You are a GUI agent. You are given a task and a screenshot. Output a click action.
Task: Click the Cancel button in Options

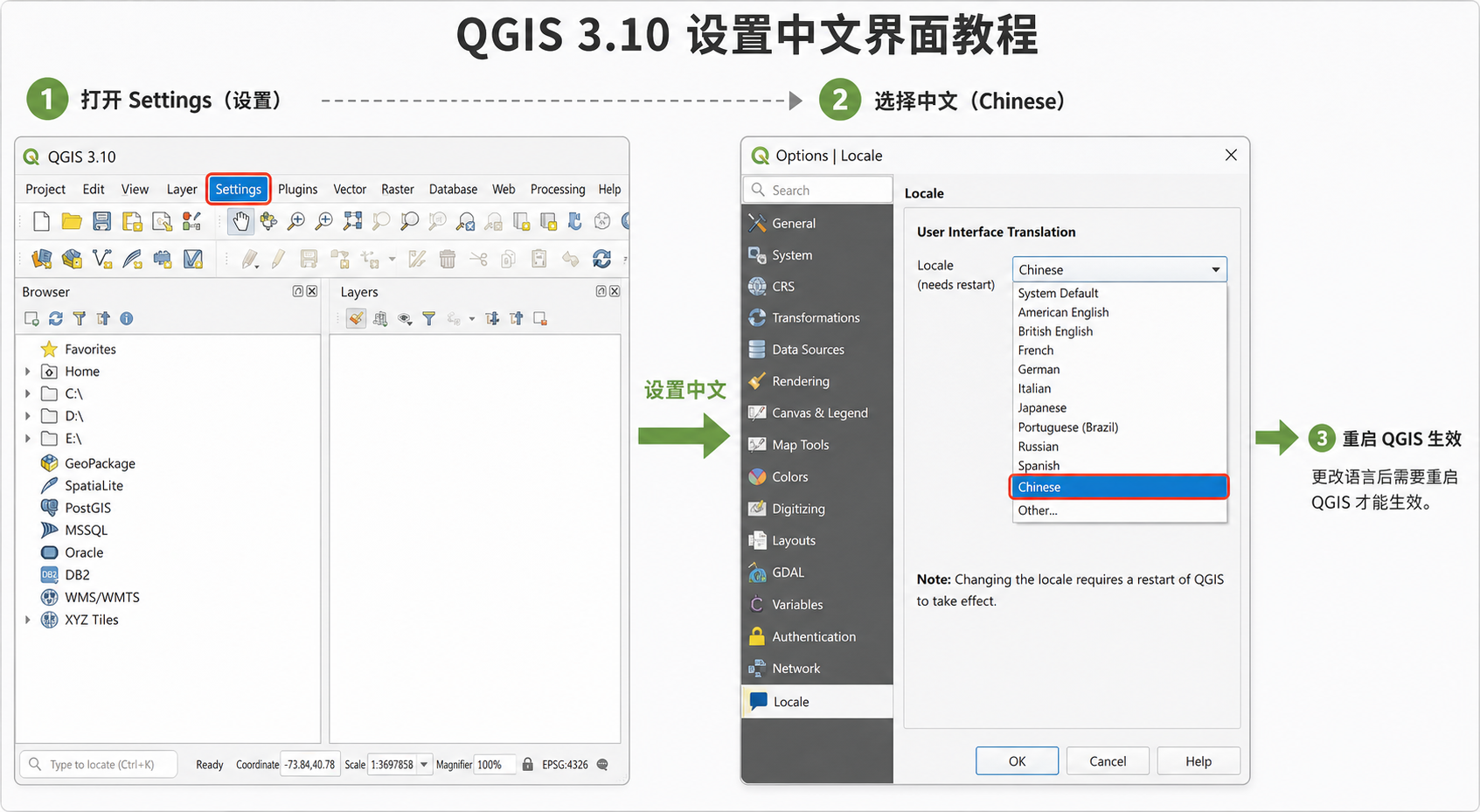(x=1108, y=760)
